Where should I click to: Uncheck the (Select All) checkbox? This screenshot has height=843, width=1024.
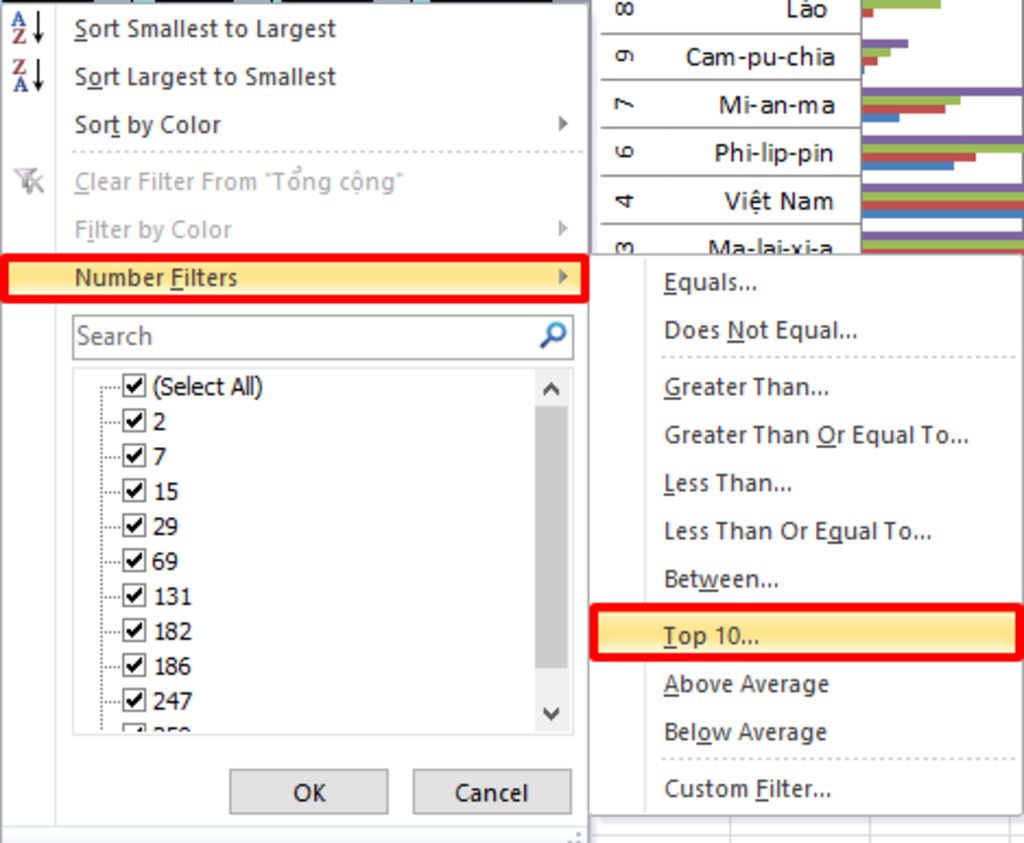click(x=134, y=386)
